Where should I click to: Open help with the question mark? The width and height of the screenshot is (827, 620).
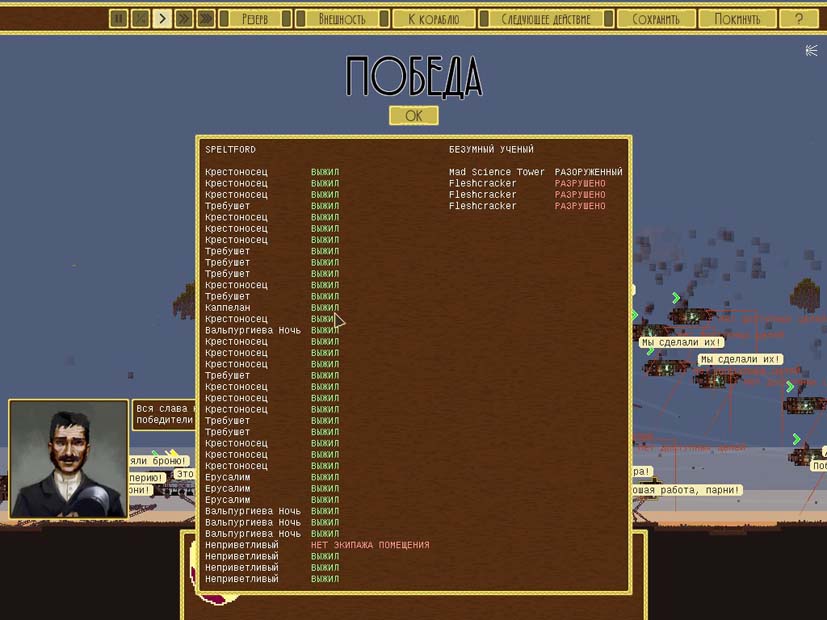(x=798, y=18)
